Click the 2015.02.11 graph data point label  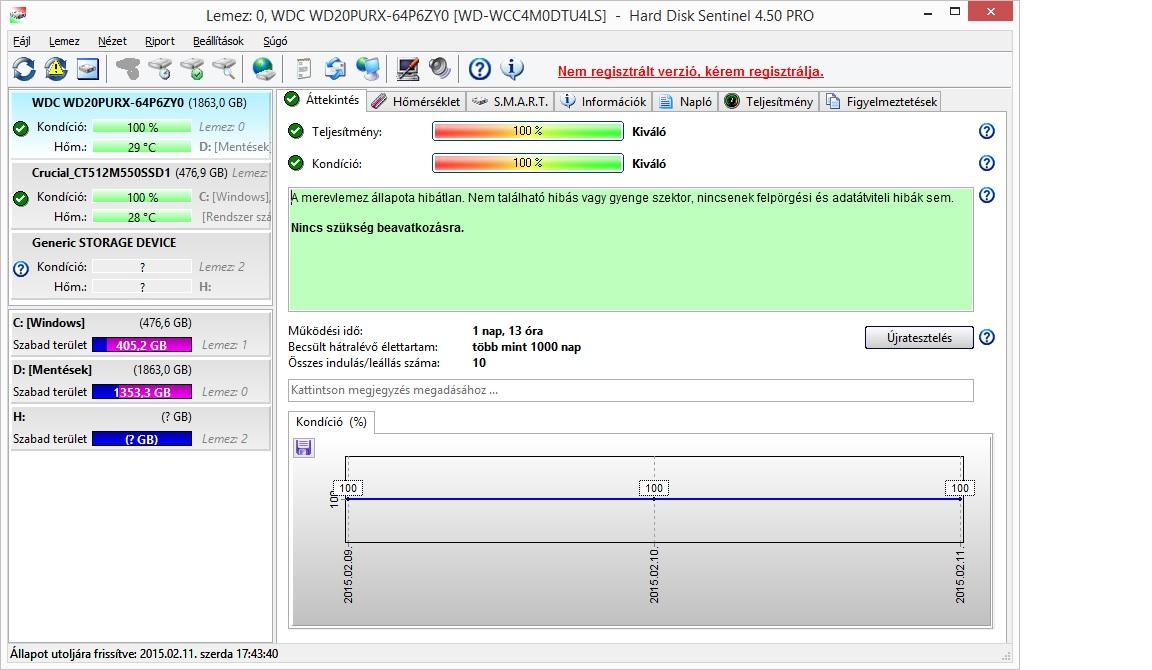(960, 488)
